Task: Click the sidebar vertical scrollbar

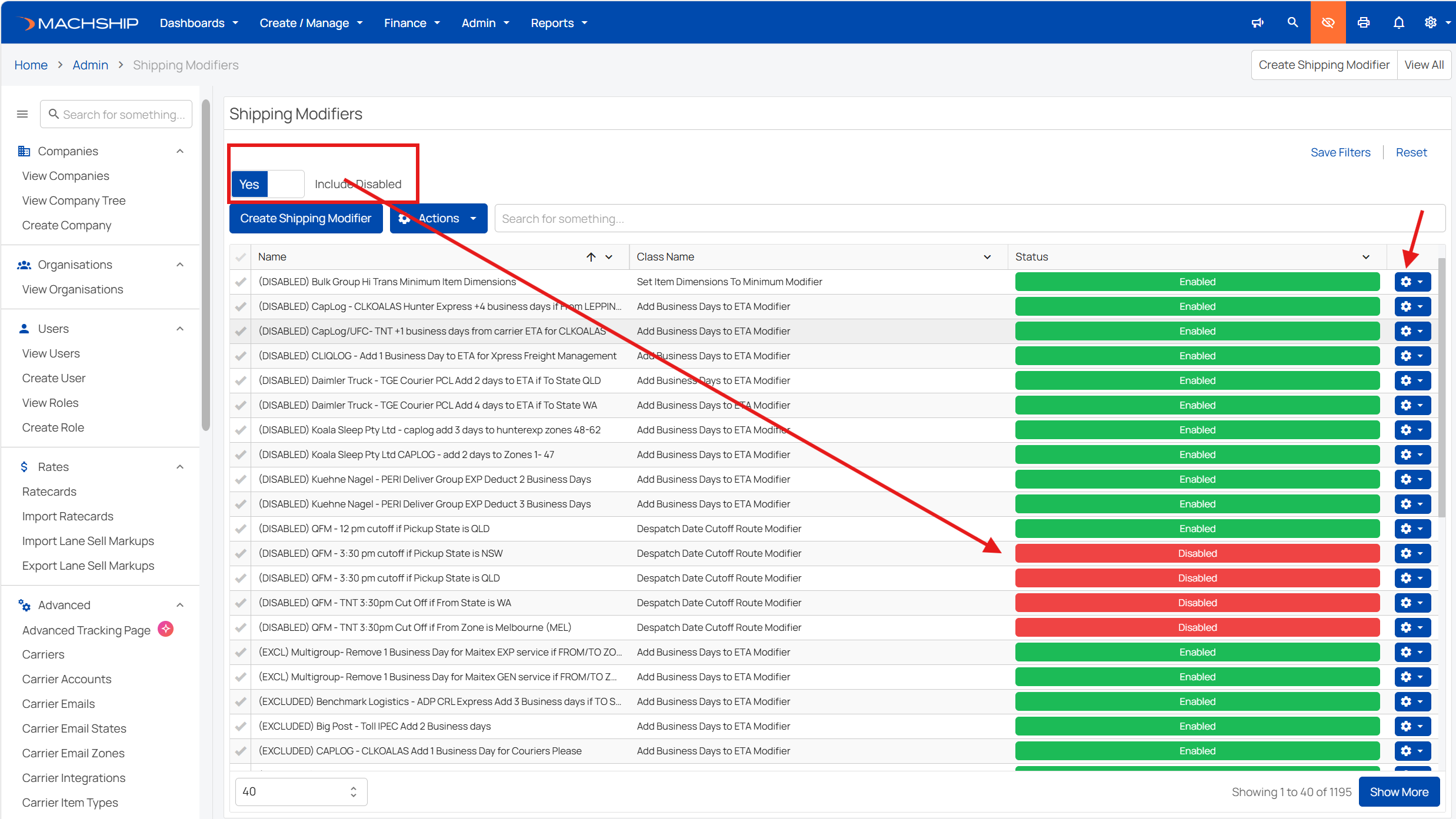Action: pyautogui.click(x=205, y=265)
